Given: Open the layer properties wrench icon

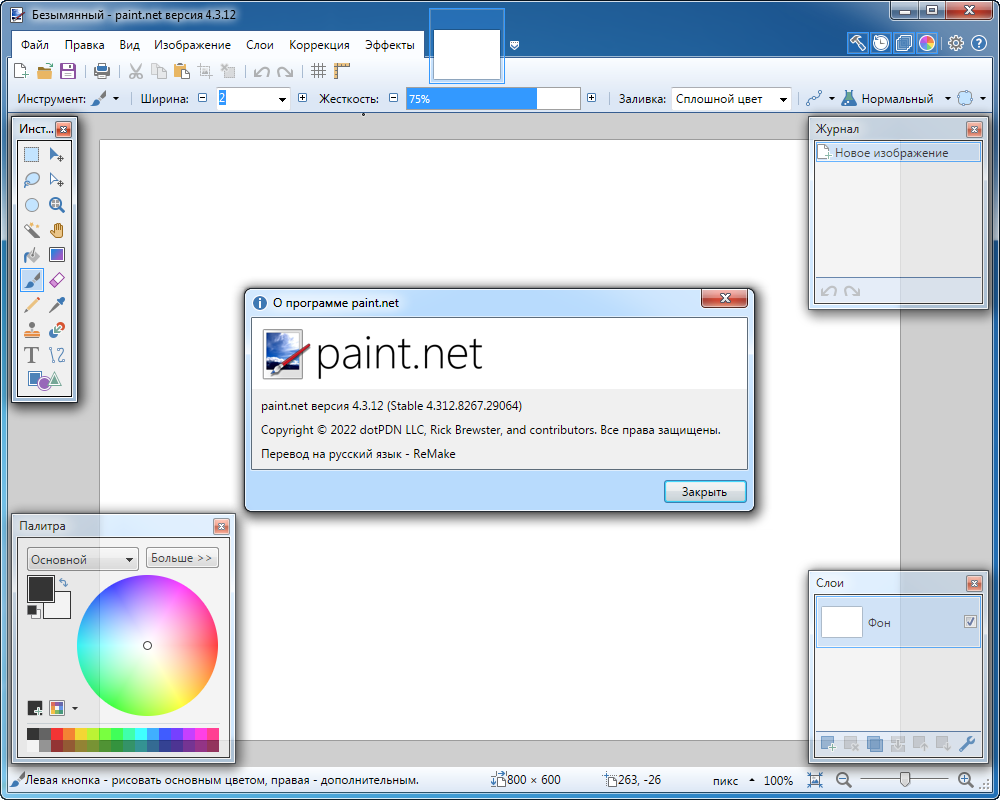Looking at the screenshot, I should tap(966, 744).
